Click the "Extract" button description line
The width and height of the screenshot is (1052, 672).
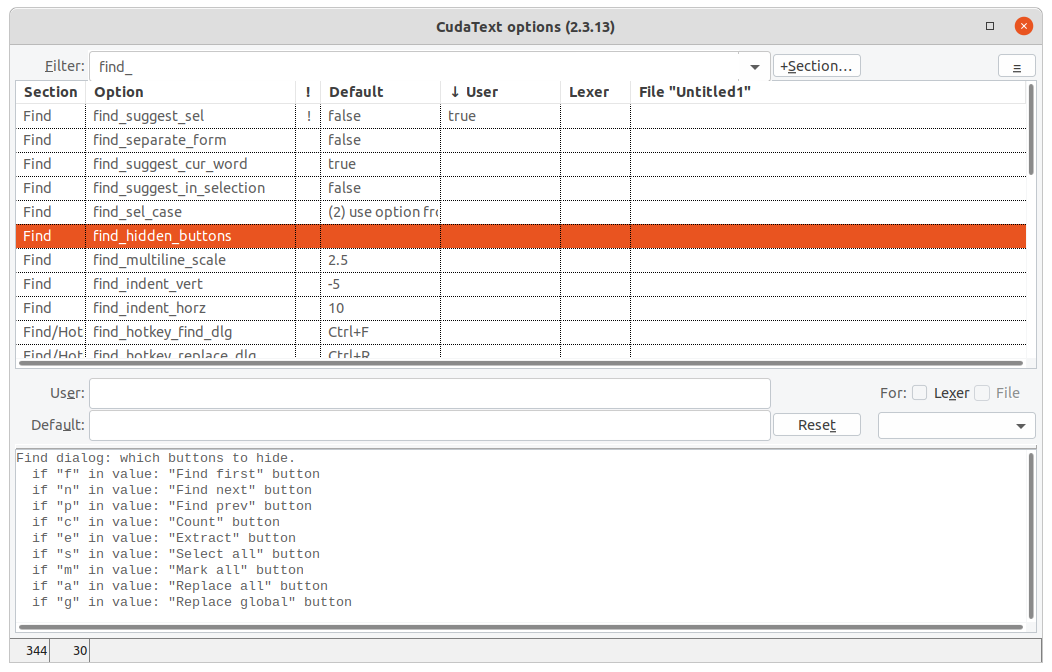click(x=164, y=538)
